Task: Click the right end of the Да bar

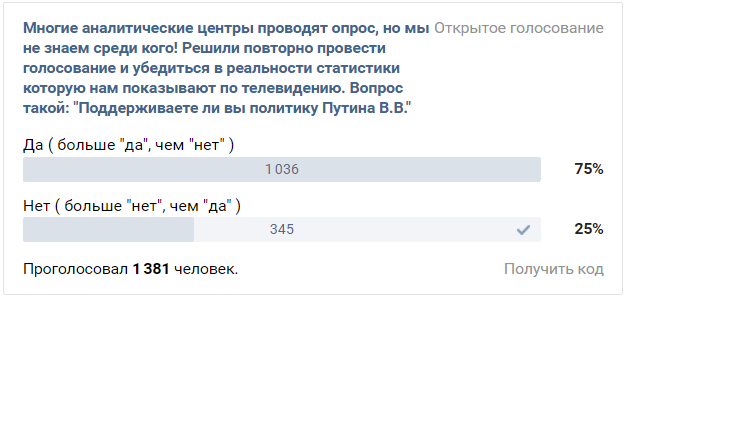Action: point(533,169)
